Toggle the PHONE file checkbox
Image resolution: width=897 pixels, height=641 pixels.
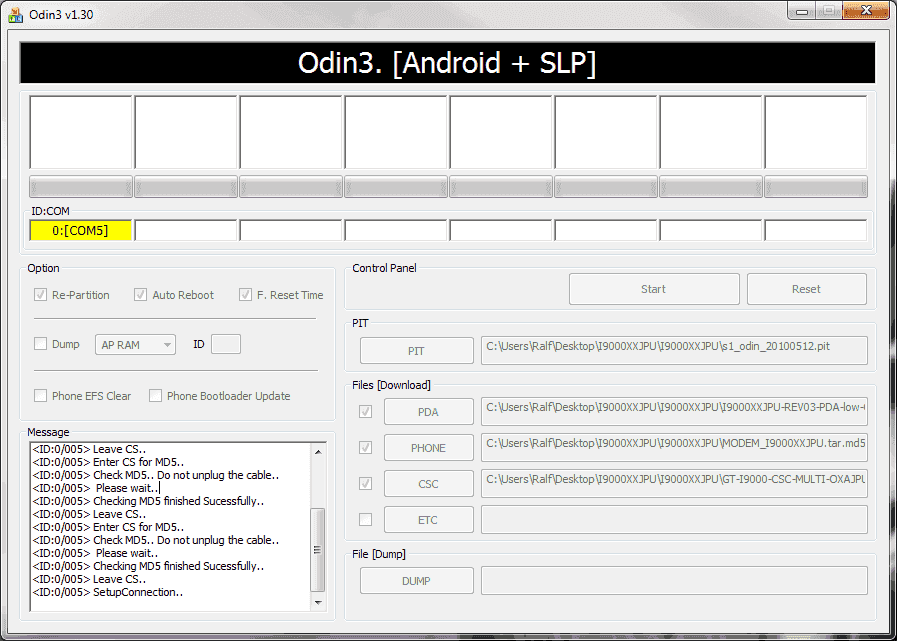click(365, 448)
